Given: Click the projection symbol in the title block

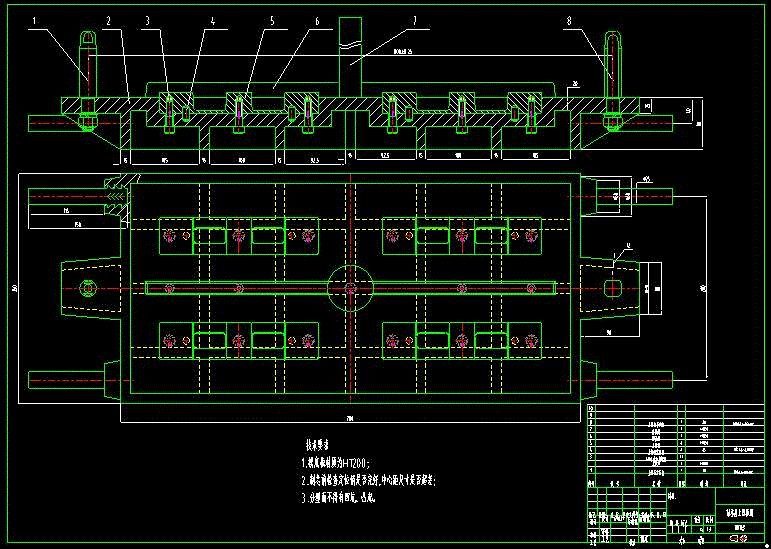Looking at the screenshot, I should tap(738, 538).
